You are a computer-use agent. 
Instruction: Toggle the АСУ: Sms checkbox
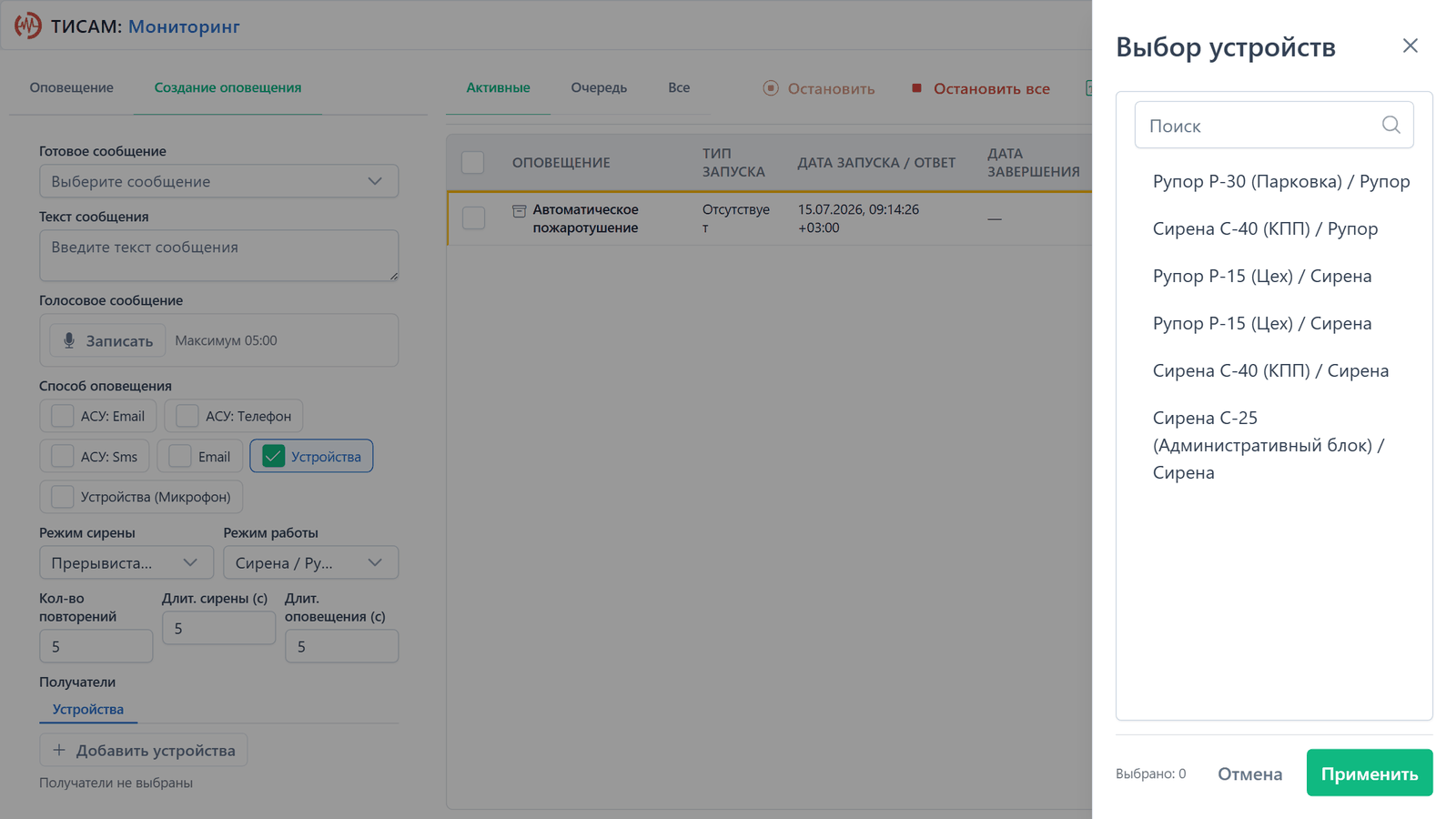(x=62, y=456)
